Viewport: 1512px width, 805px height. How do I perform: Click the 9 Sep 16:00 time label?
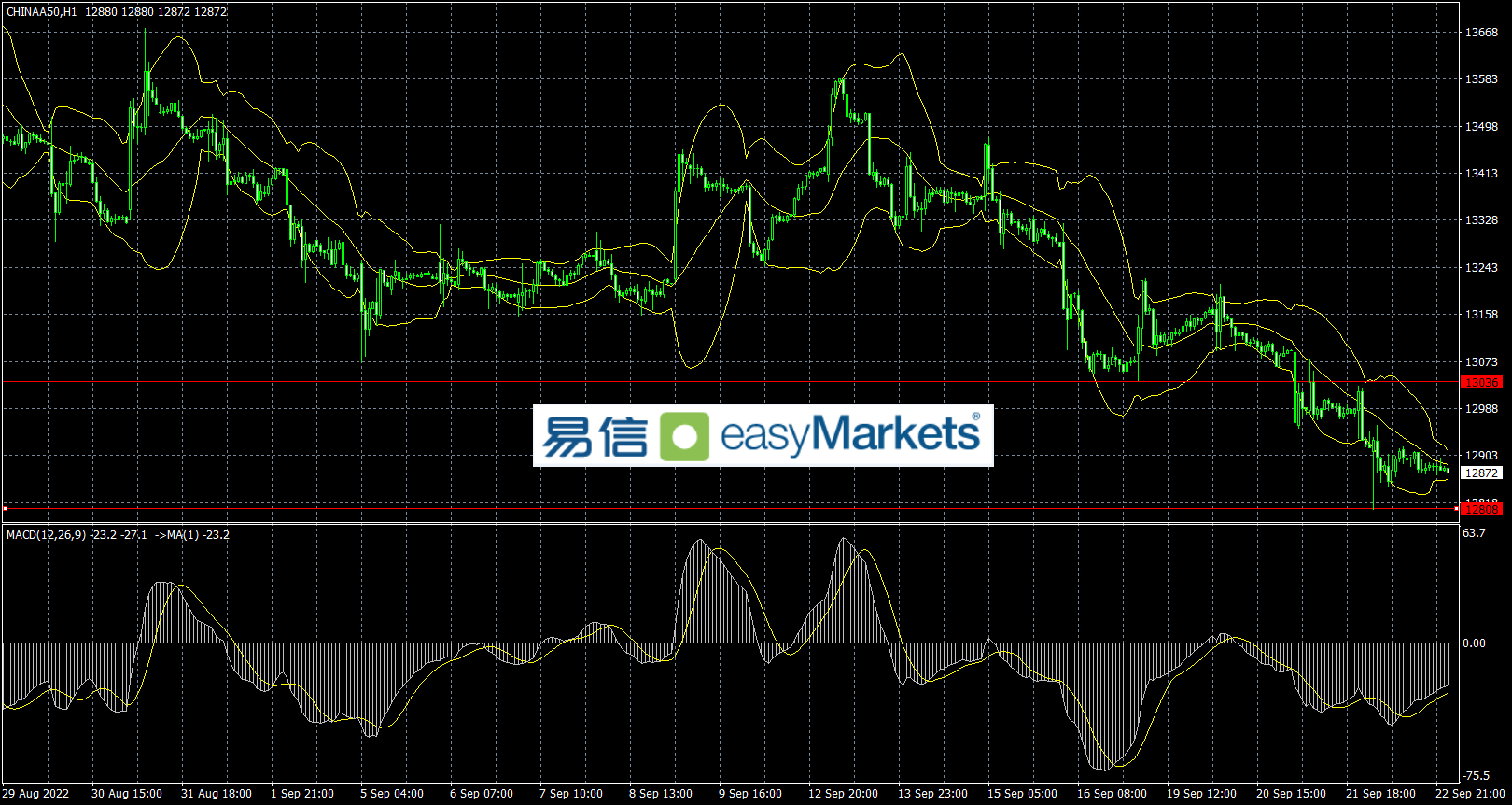coord(750,794)
